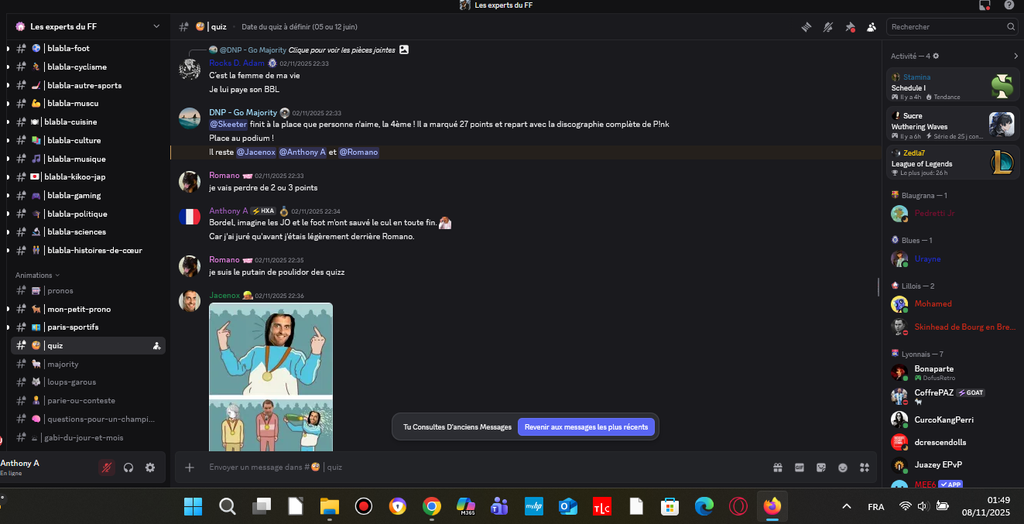Open Activité settings gear icon
The image size is (1024, 524).
[x=936, y=56]
